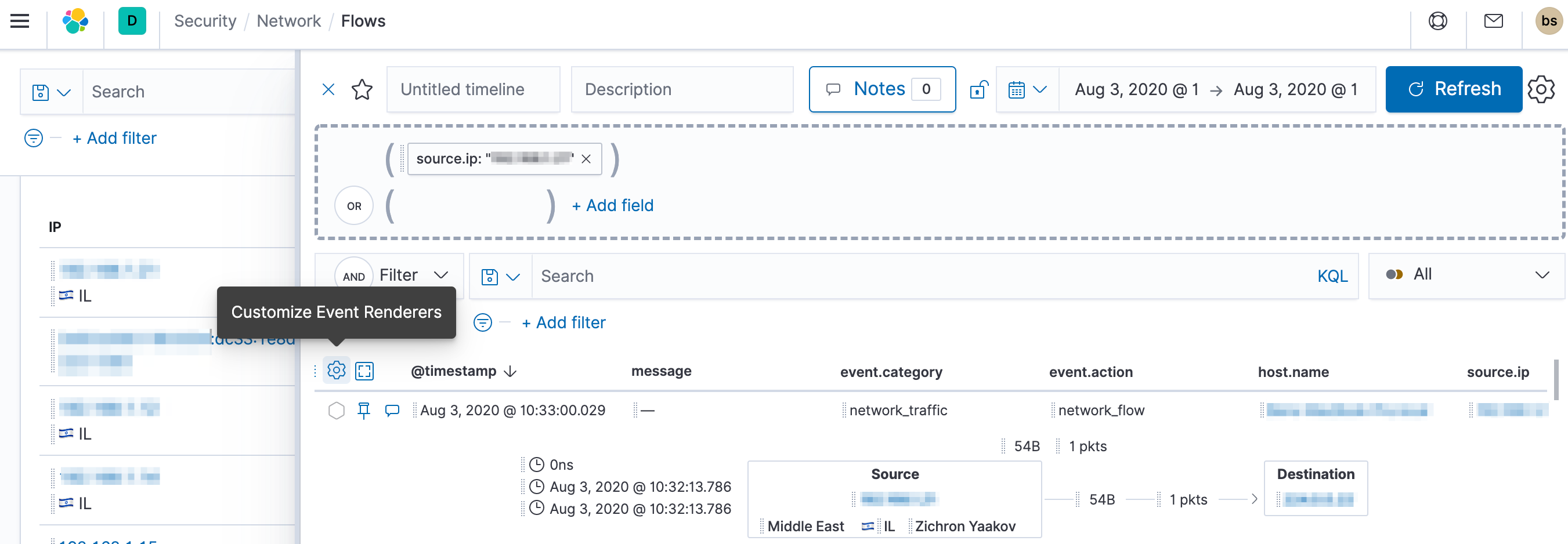The image size is (1568, 544).
Task: Click the Add field link
Action: (x=612, y=206)
